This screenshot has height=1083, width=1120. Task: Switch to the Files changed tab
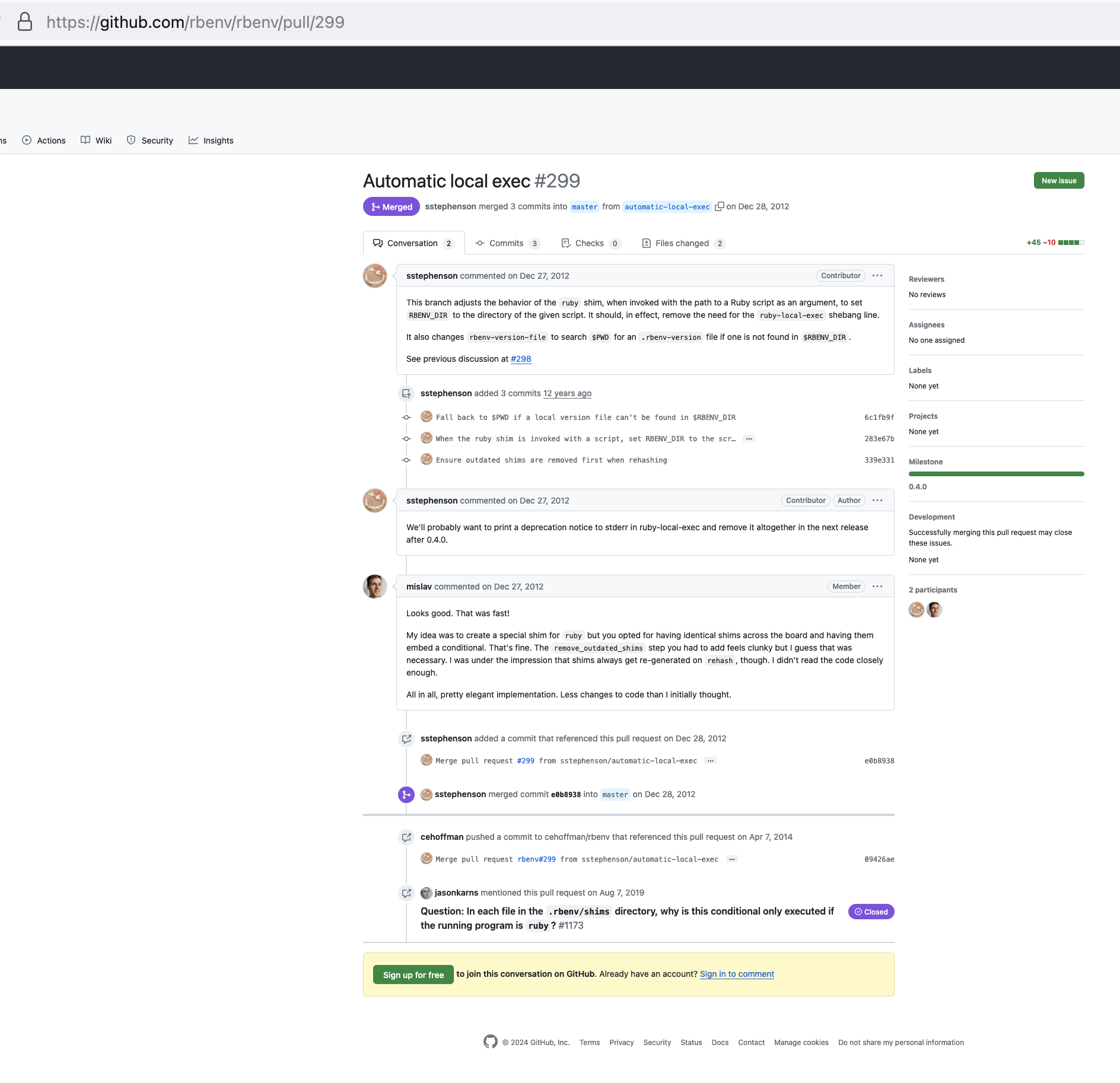click(x=683, y=243)
